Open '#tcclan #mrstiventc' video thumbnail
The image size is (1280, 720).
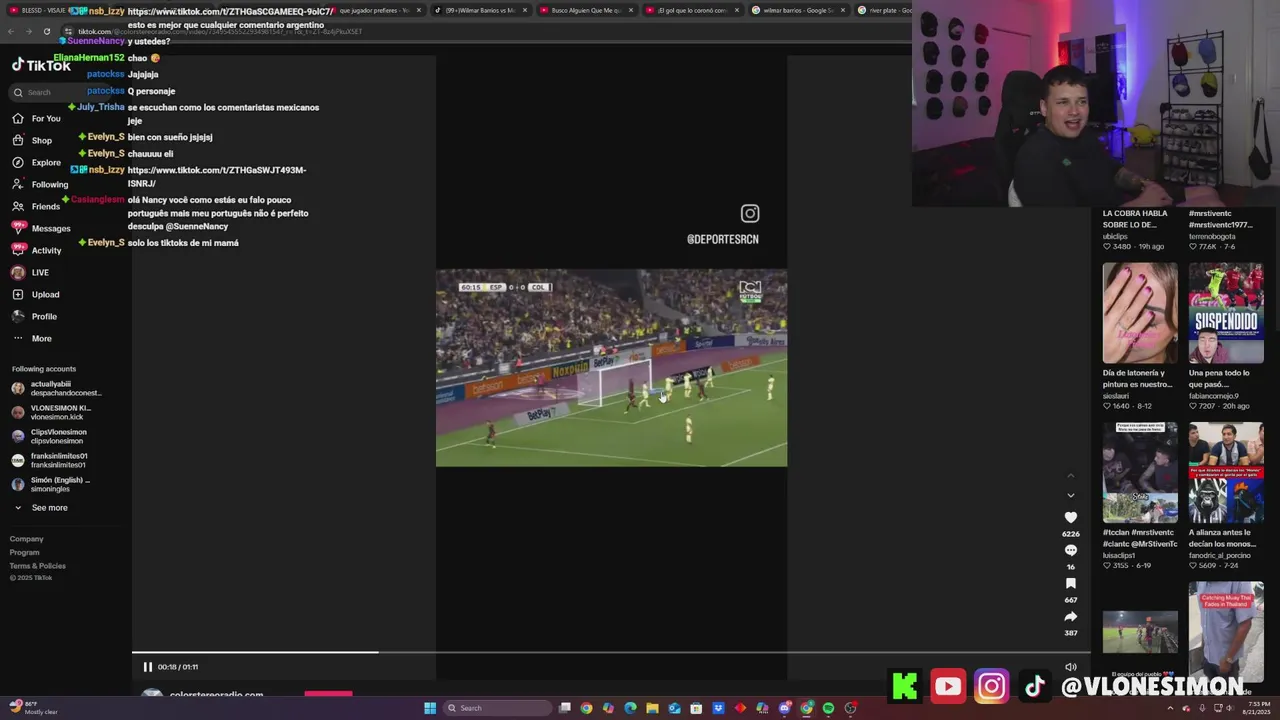(x=1140, y=473)
